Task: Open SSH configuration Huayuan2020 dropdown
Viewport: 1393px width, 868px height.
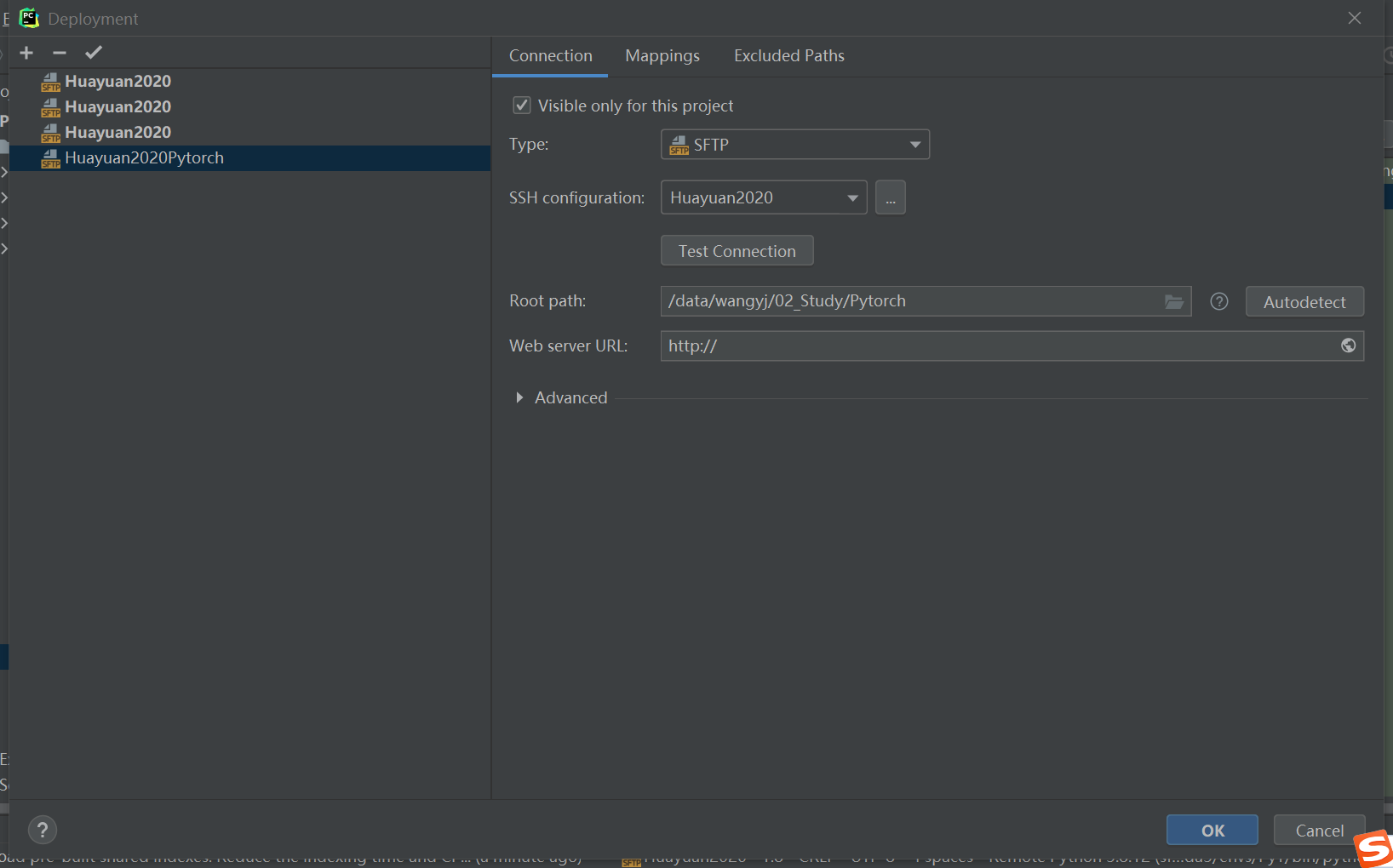Action: coord(764,197)
